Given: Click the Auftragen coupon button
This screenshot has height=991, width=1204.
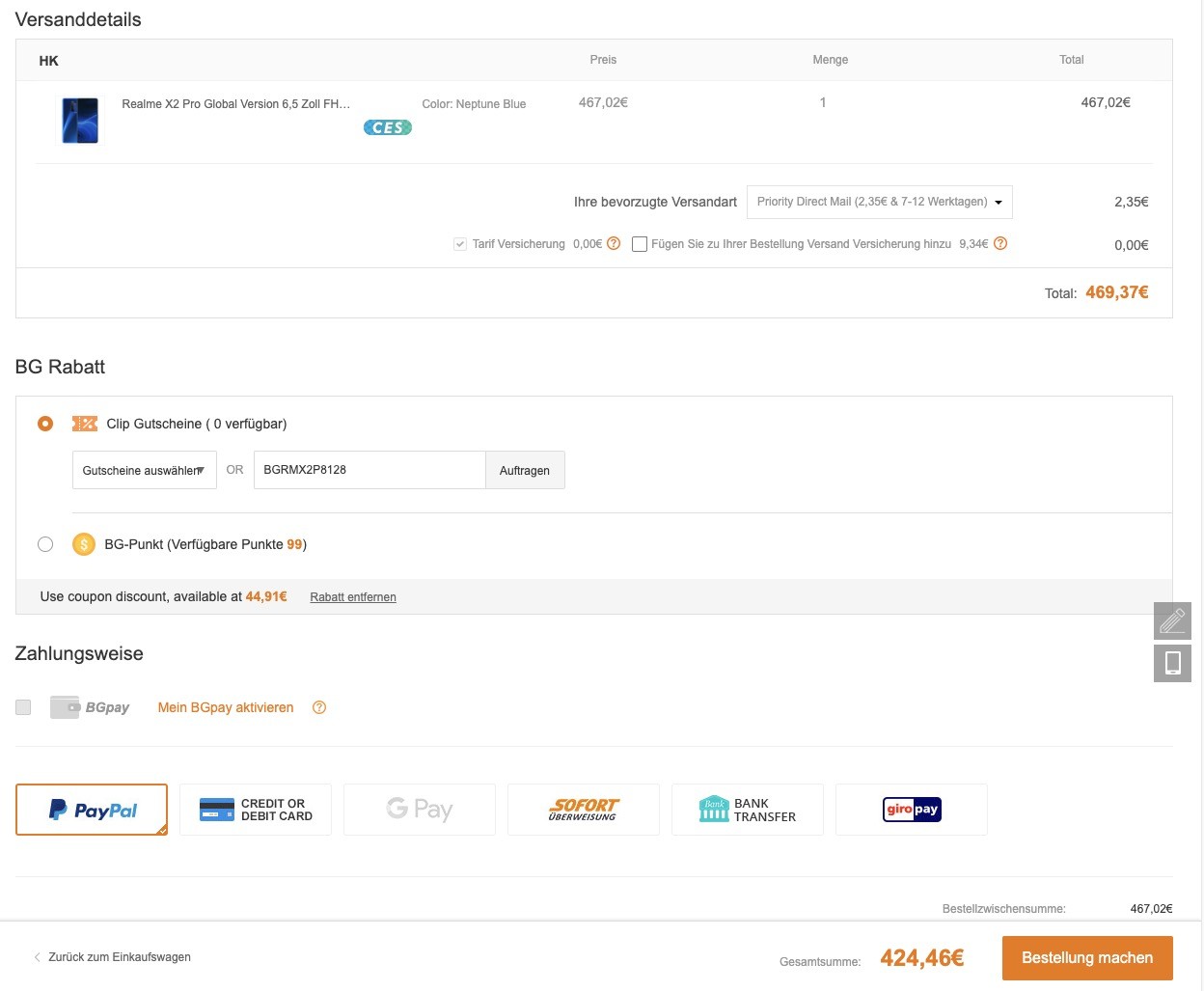Looking at the screenshot, I should coord(525,470).
